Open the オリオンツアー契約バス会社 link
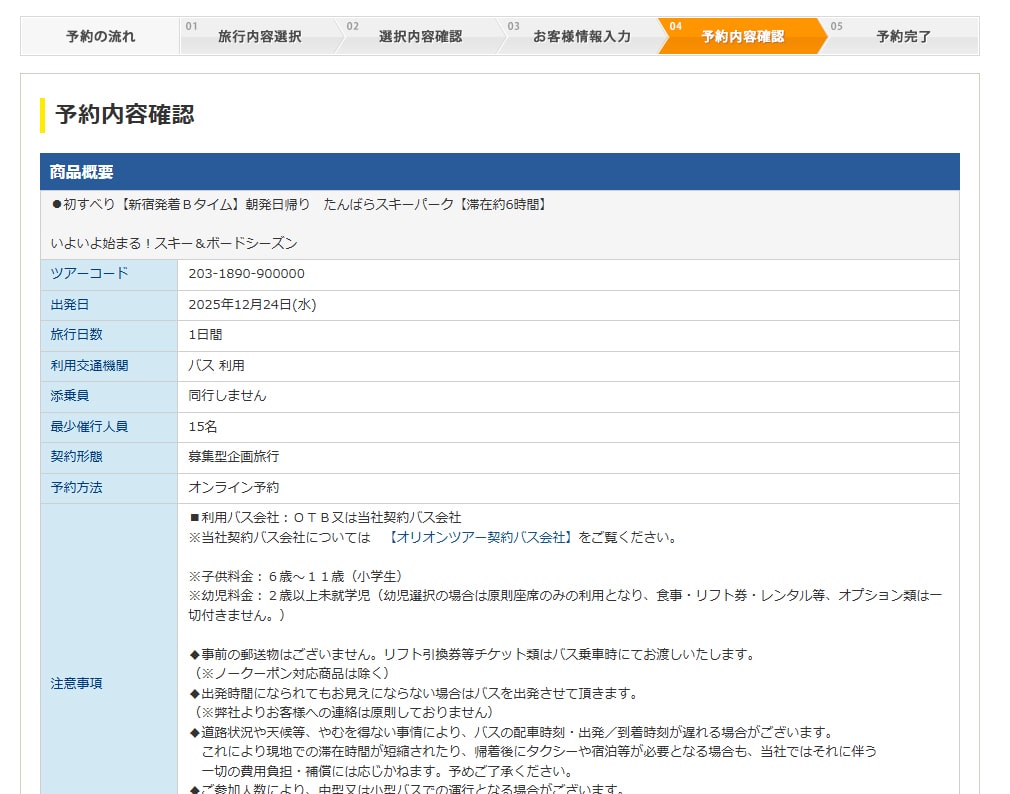This screenshot has width=1010, height=794. (481, 537)
